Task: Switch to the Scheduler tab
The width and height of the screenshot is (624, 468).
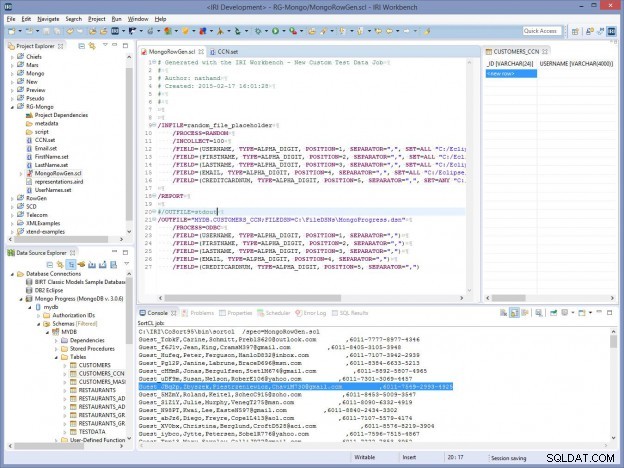Action: 274,313
